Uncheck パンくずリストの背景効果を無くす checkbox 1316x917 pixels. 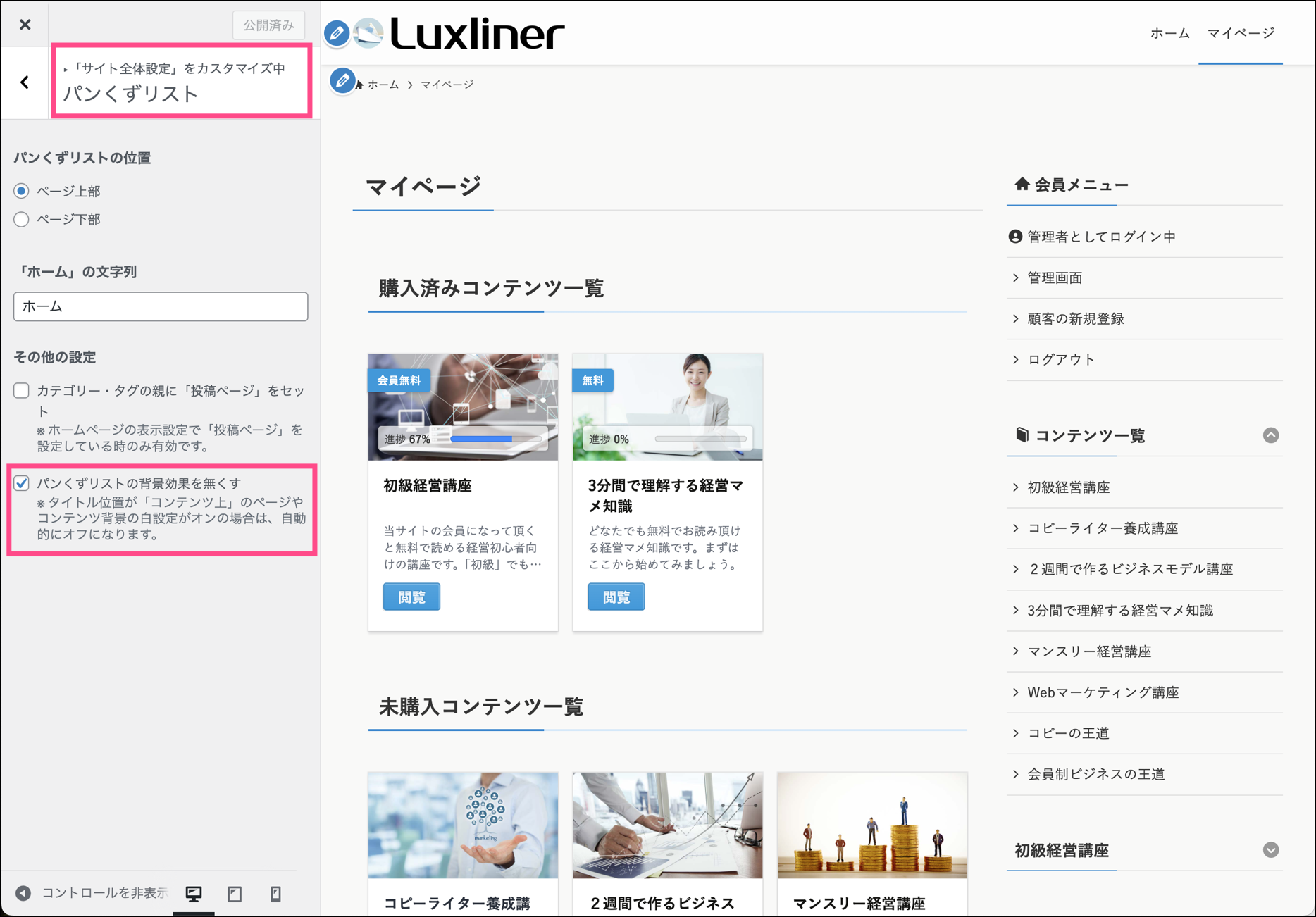(x=22, y=483)
